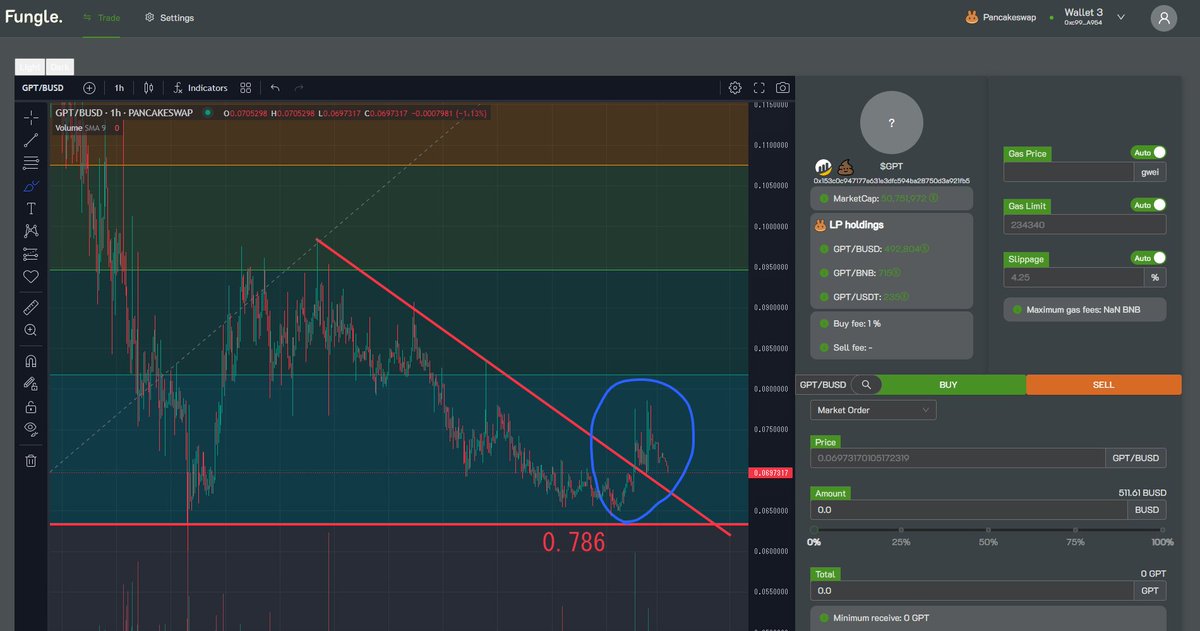Click the token contract address text
This screenshot has height=631, width=1200.
click(x=891, y=181)
